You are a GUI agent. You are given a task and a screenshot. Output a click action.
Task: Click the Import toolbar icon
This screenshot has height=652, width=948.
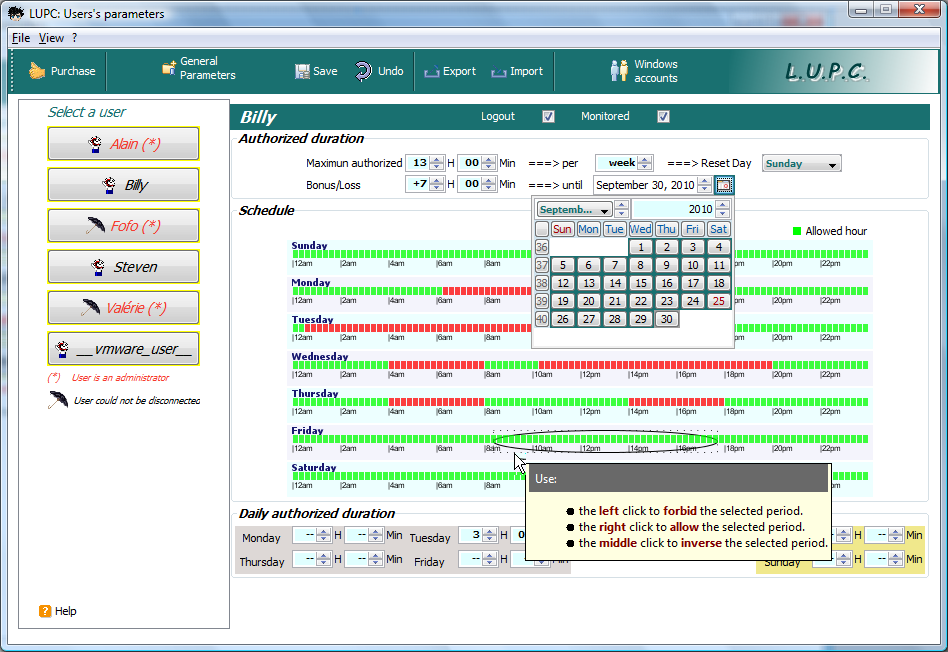click(499, 72)
